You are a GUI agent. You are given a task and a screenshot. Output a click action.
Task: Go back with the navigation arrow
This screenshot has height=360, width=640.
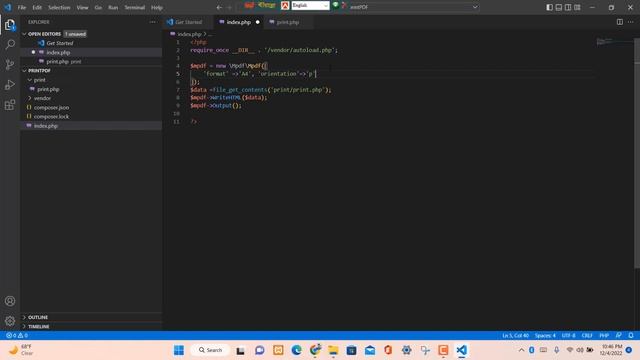[219, 7]
